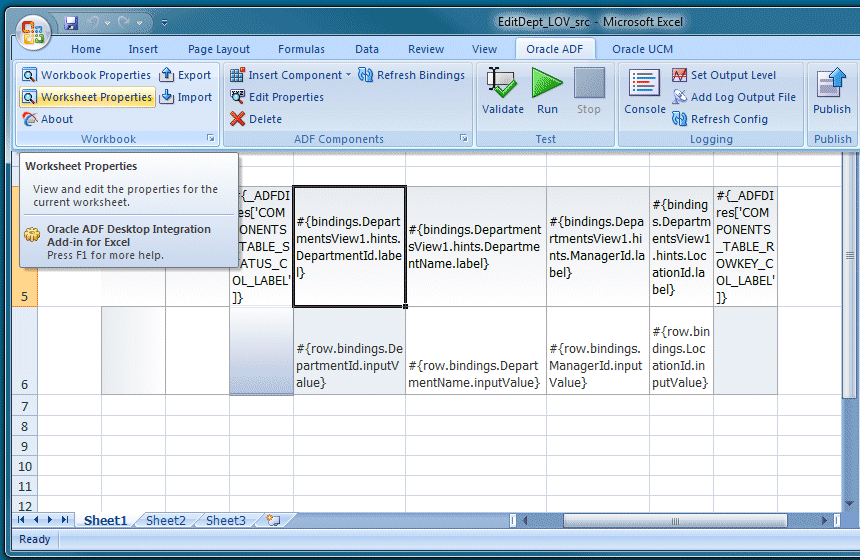Click horizontal scrollbar right arrow

824,521
